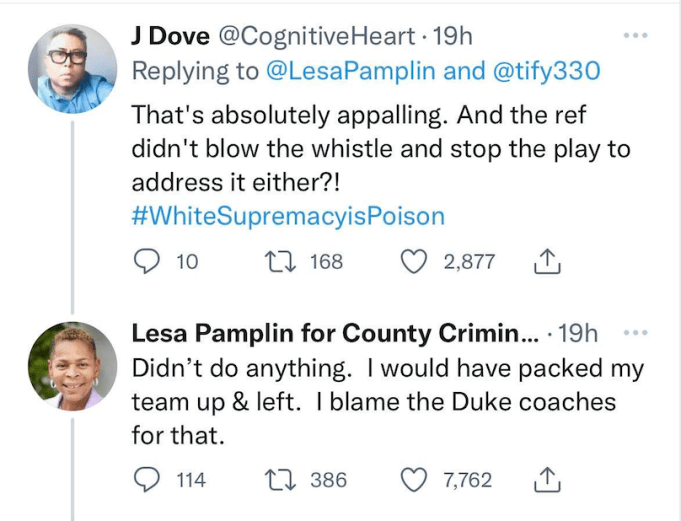The height and width of the screenshot is (521, 681).
Task: Open Lesa Pamplin's tweet 19h timestamp
Action: pos(582,333)
